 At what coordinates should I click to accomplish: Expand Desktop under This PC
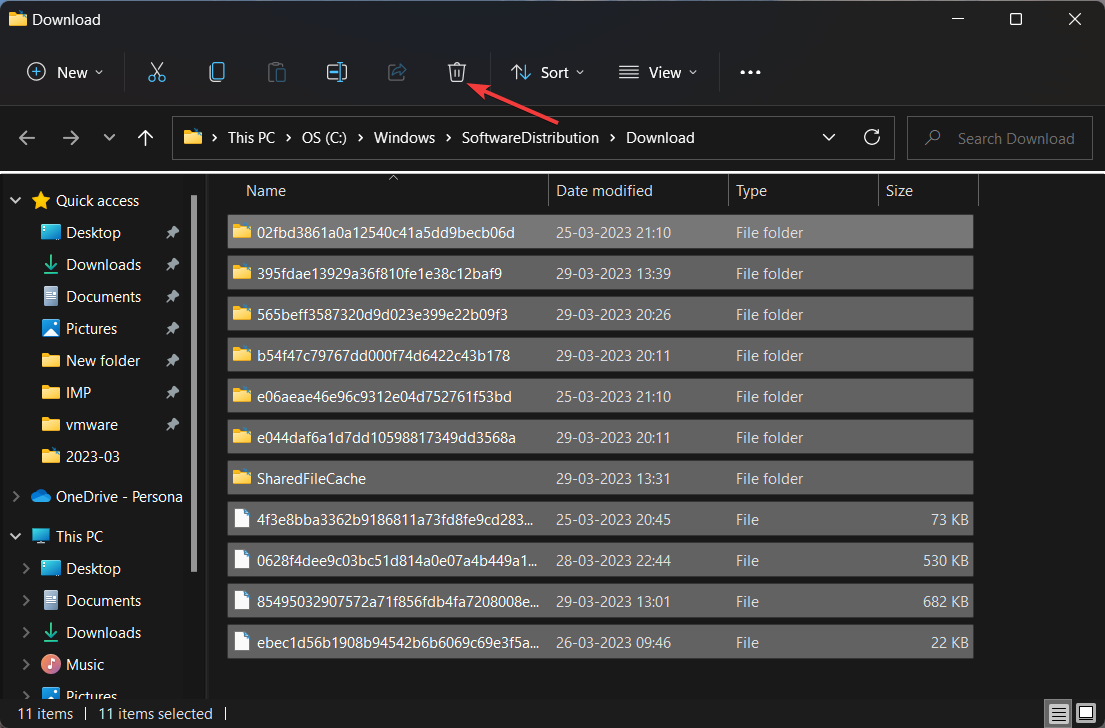[x=26, y=569]
